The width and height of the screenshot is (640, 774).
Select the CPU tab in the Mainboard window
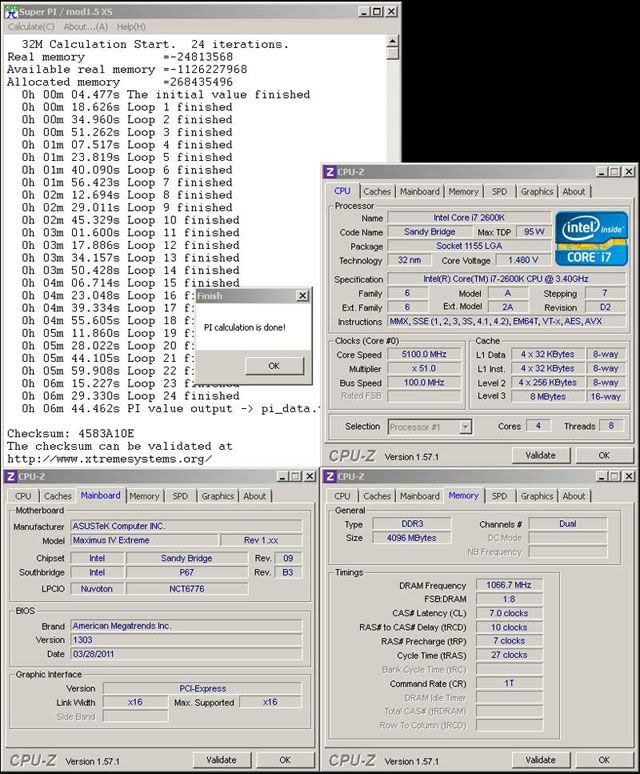pos(23,496)
